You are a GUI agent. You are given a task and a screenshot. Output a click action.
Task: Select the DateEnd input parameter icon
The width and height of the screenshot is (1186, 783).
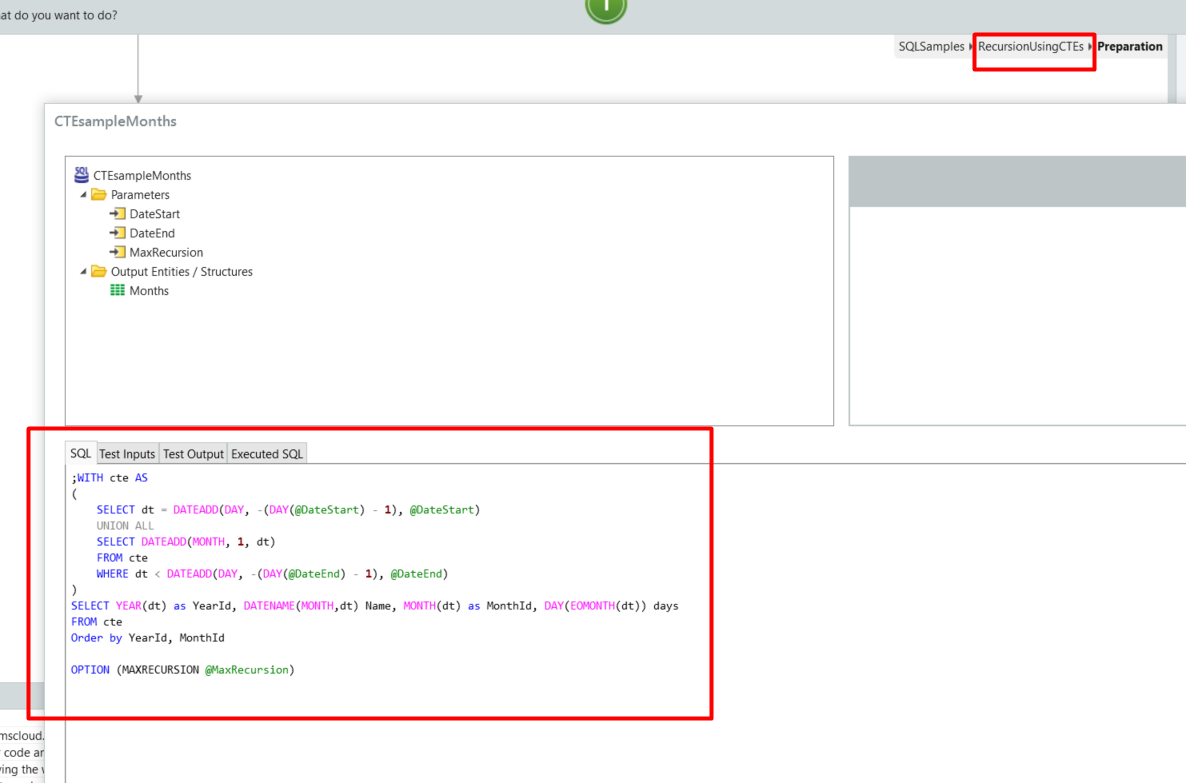(117, 233)
